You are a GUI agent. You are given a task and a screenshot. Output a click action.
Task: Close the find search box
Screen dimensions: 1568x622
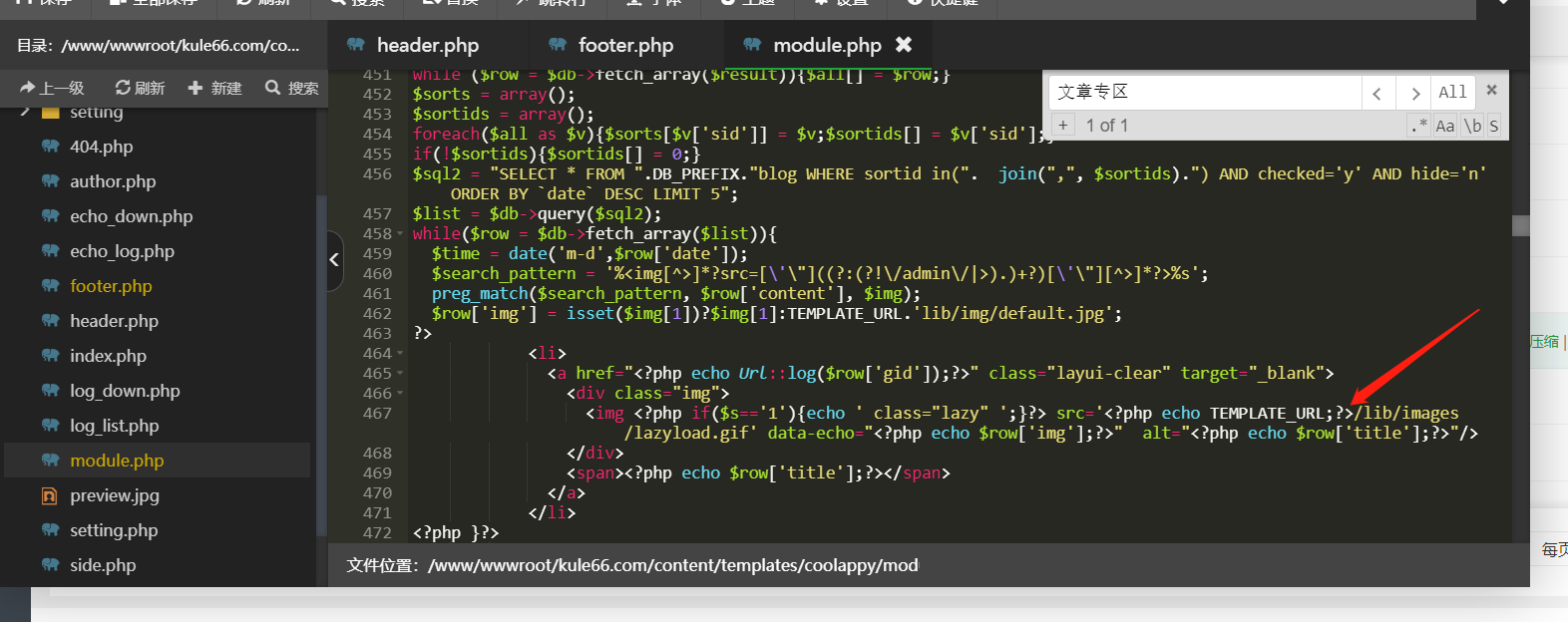1491,90
